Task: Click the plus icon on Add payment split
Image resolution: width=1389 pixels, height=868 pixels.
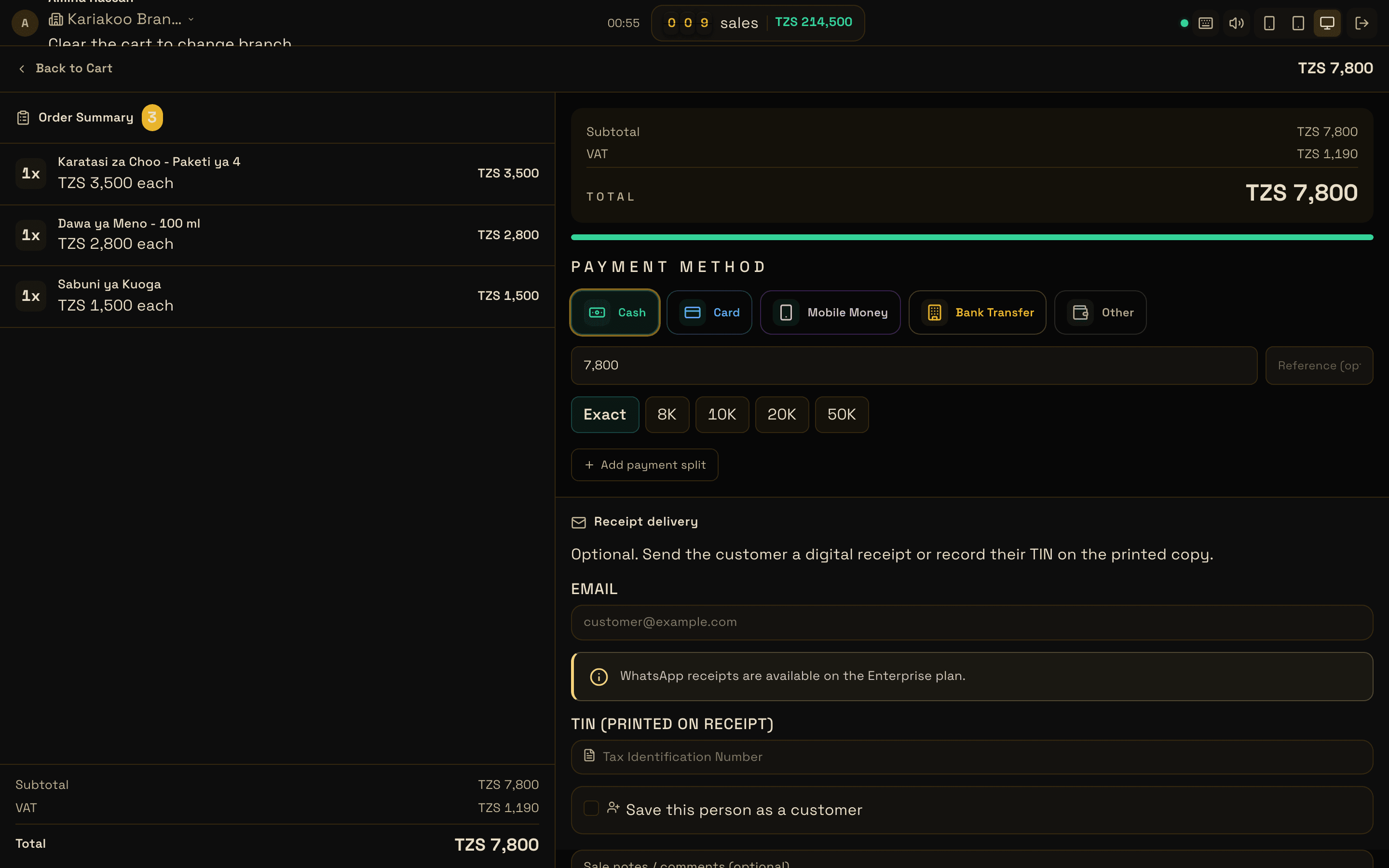Action: coord(589,465)
